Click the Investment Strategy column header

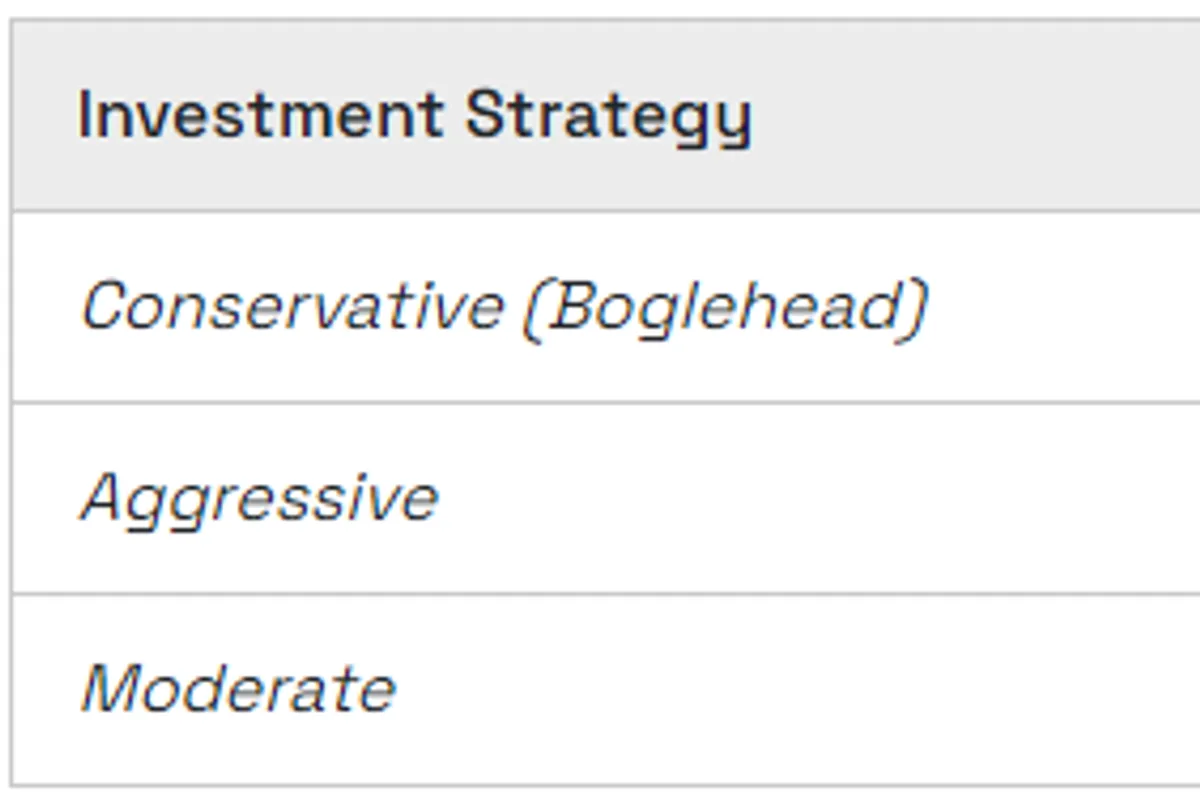(413, 115)
